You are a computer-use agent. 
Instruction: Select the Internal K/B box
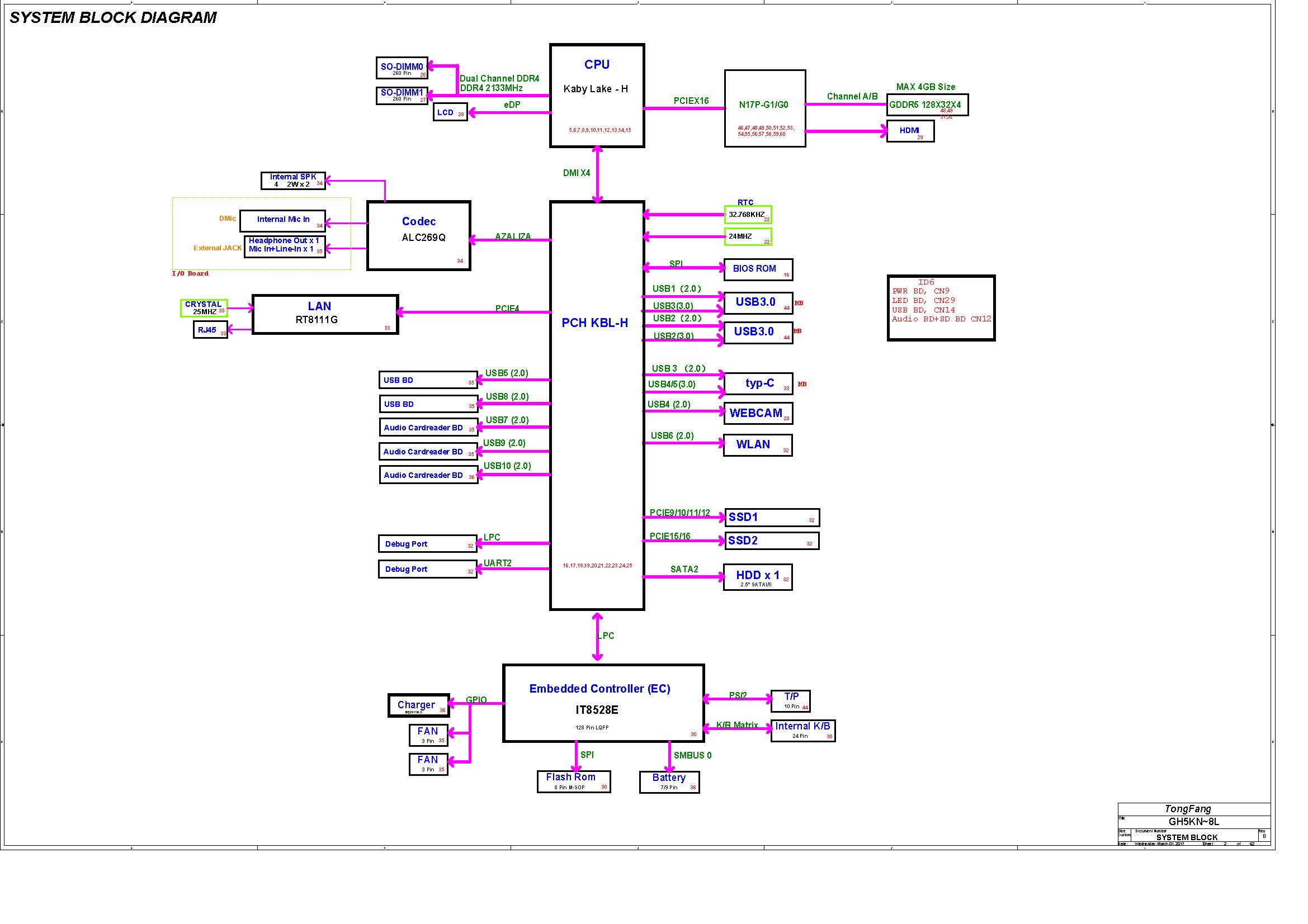[x=802, y=730]
